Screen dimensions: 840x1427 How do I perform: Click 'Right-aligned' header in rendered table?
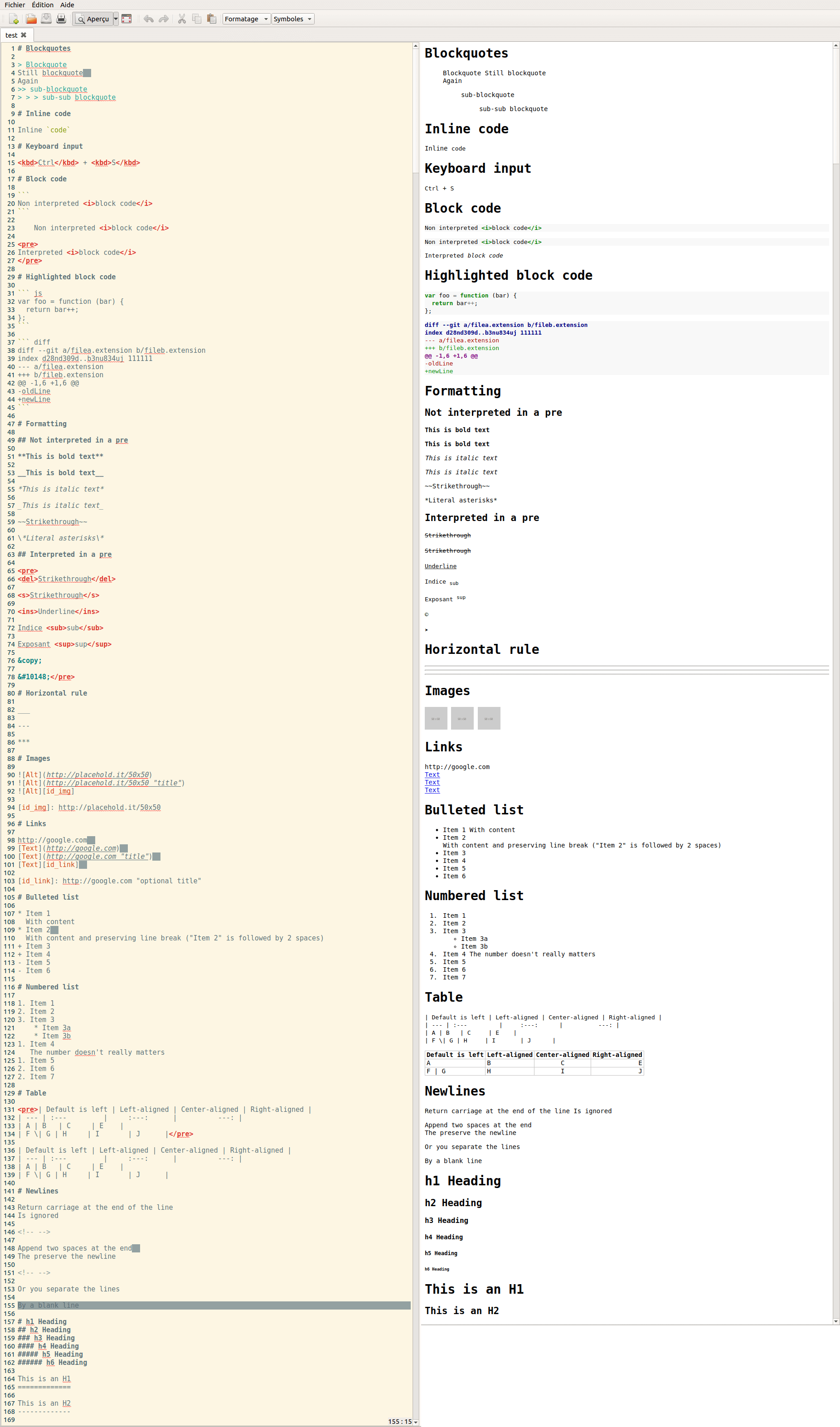[x=617, y=1055]
